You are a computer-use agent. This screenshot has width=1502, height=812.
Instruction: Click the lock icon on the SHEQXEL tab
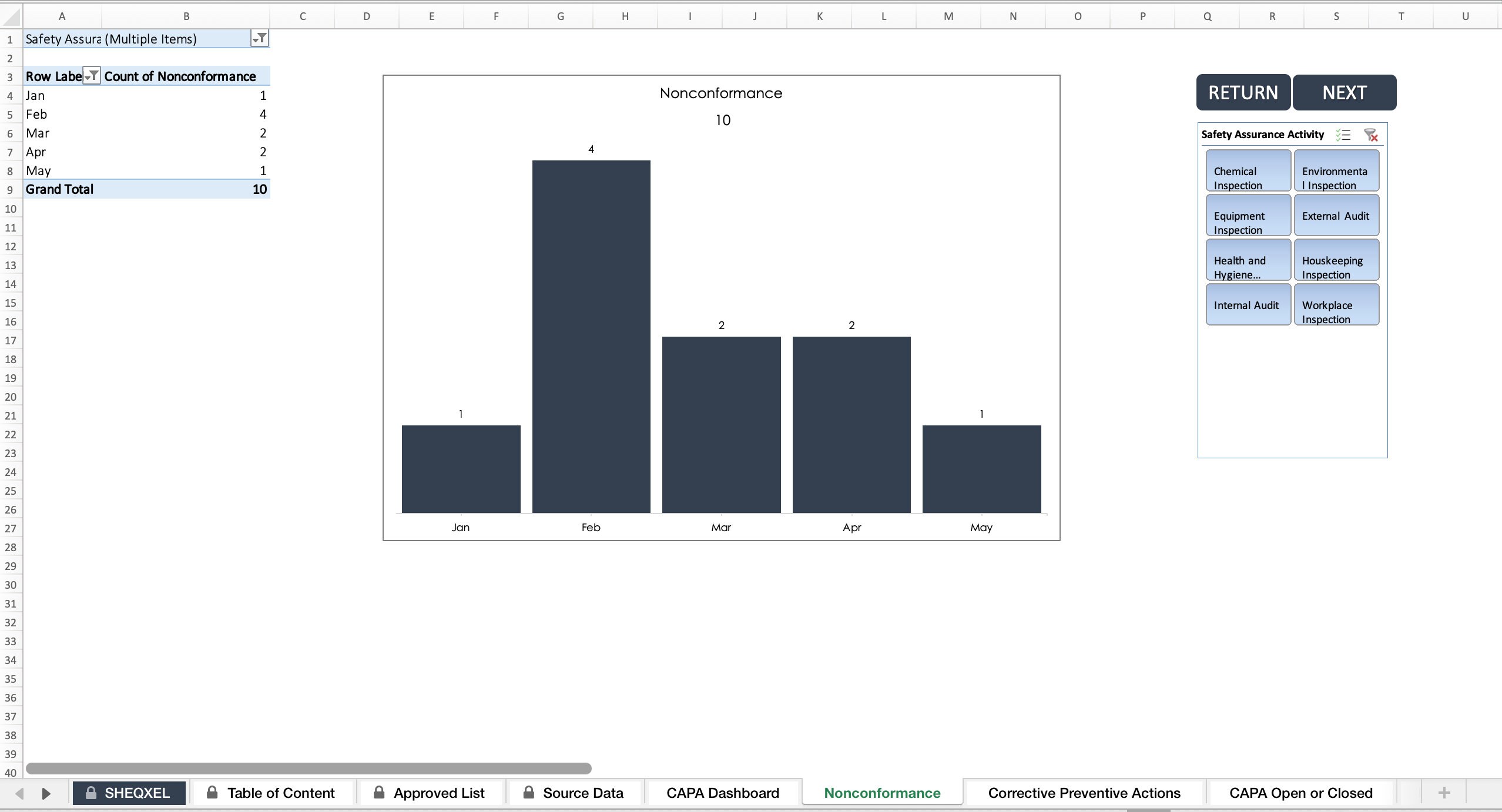91,792
